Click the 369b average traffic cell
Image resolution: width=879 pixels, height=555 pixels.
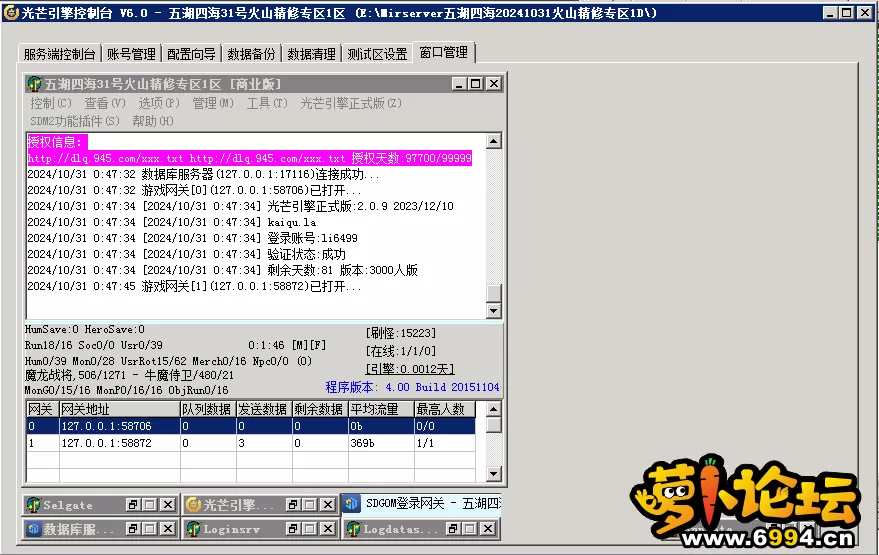pyautogui.click(x=381, y=443)
